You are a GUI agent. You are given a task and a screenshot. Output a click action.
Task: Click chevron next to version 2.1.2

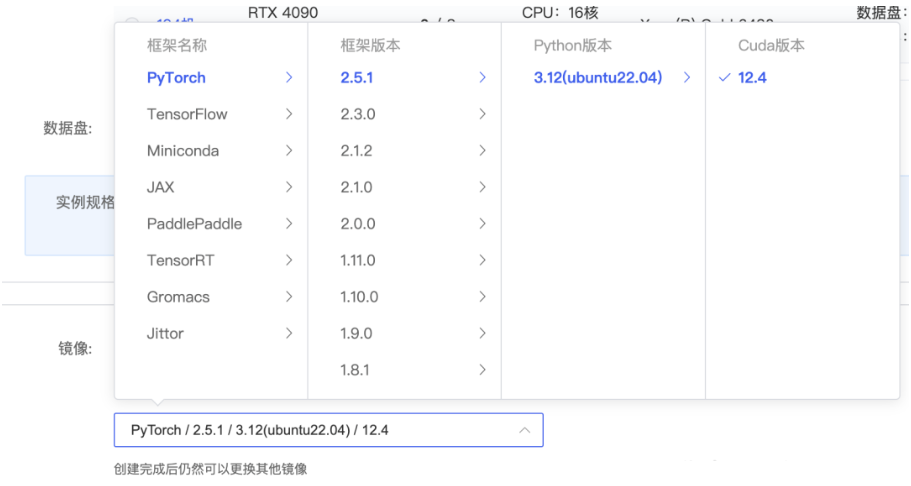[482, 151]
